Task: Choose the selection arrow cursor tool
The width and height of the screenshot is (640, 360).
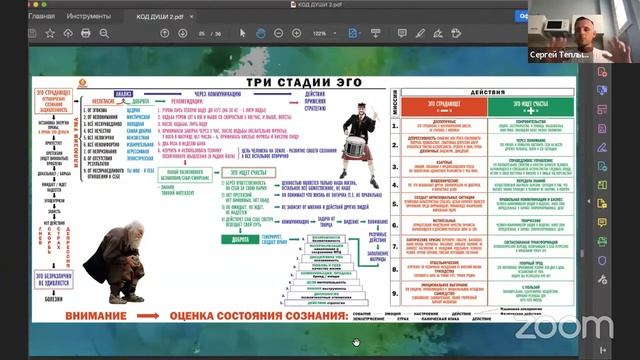Action: point(242,33)
